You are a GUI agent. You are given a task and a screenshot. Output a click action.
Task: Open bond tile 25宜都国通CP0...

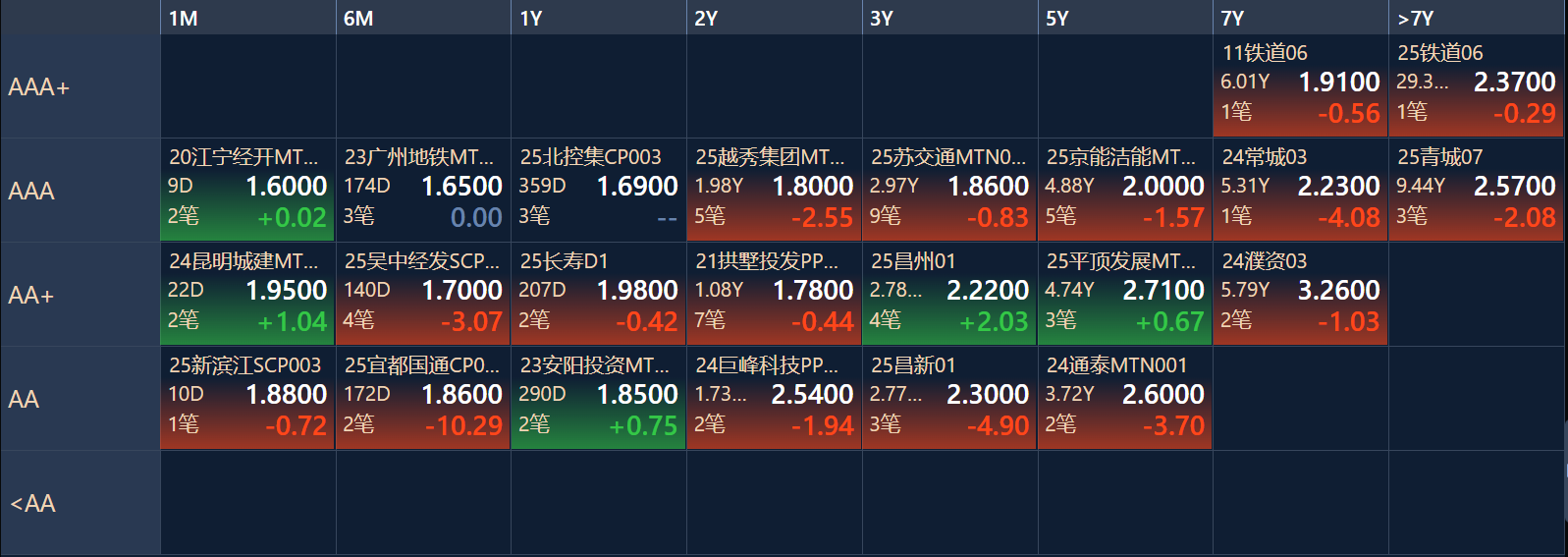point(423,399)
